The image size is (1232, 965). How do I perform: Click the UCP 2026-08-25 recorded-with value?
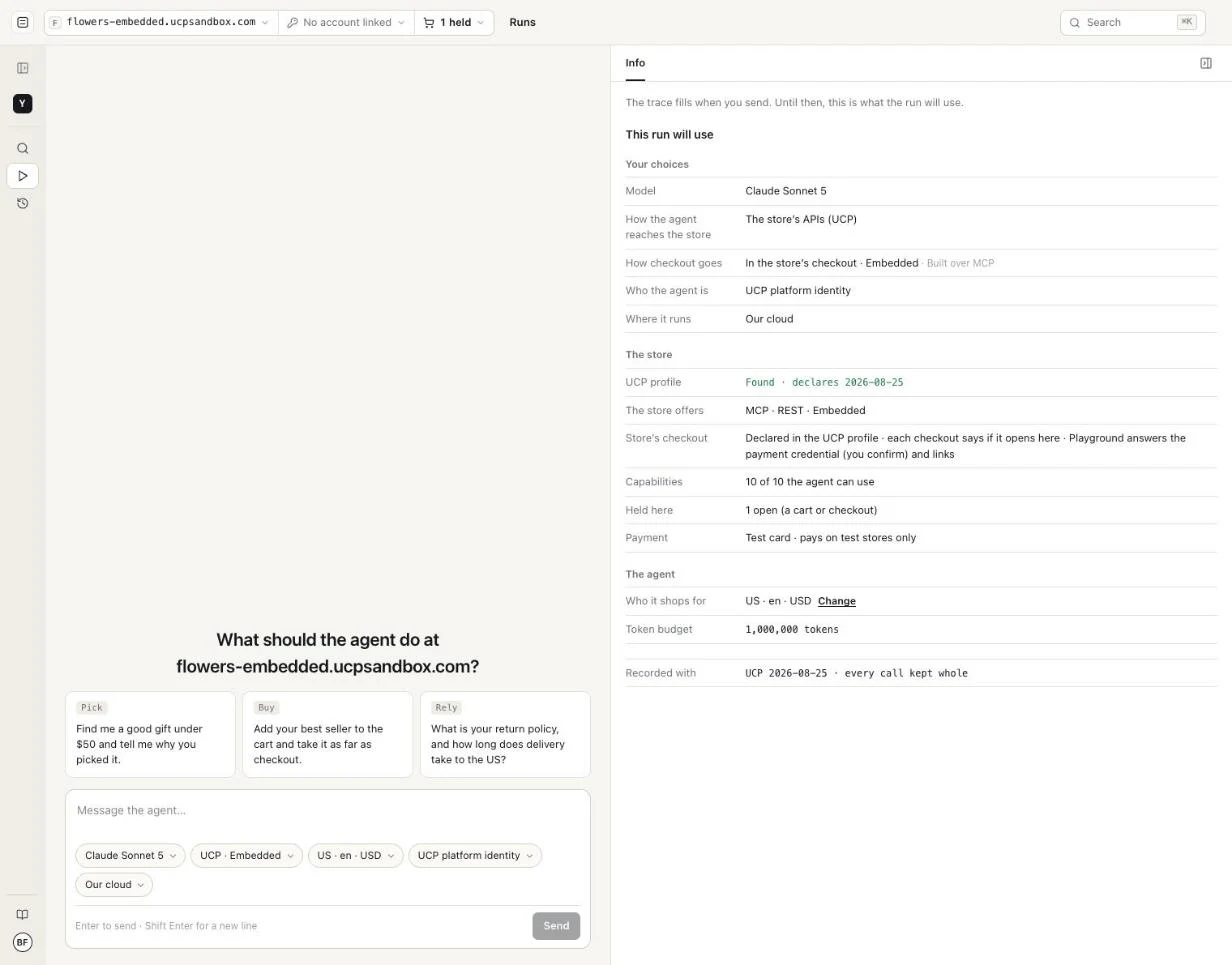click(x=856, y=673)
